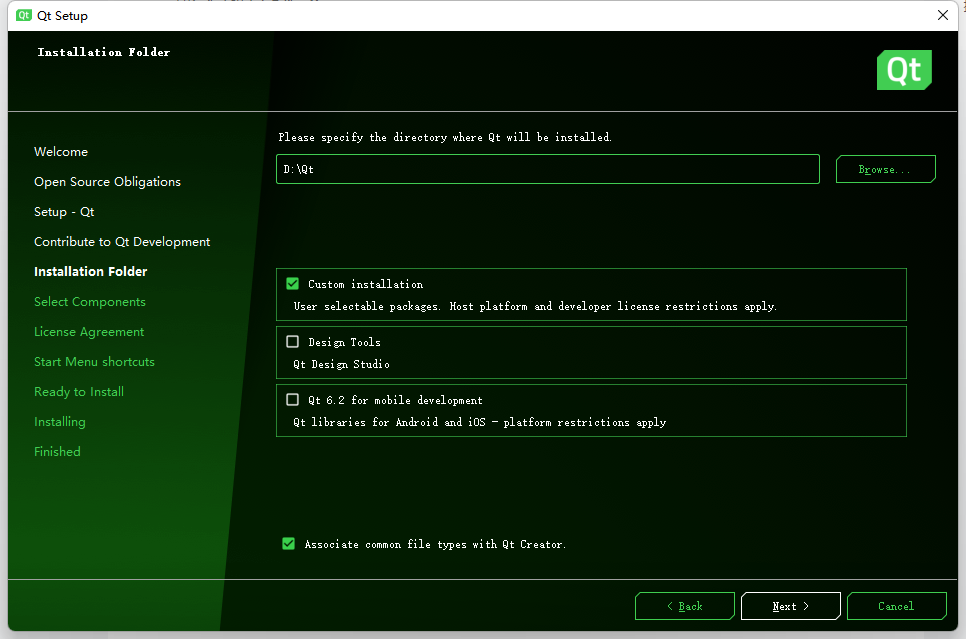Click Ready to Install in sidebar

pos(79,392)
